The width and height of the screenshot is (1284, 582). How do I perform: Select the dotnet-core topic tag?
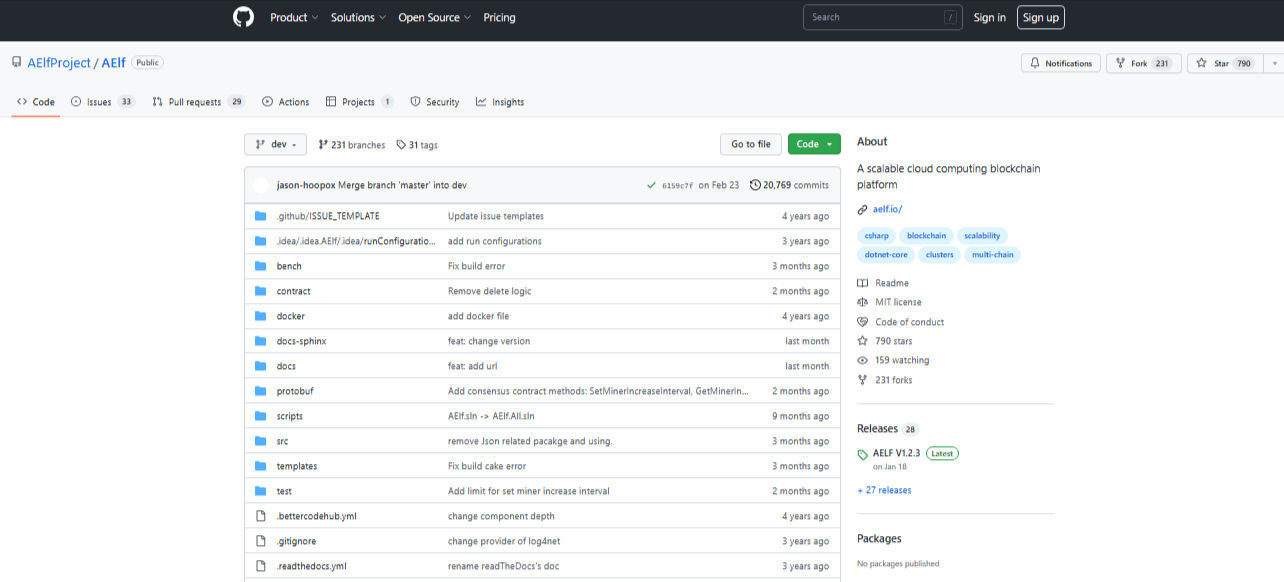tap(886, 255)
